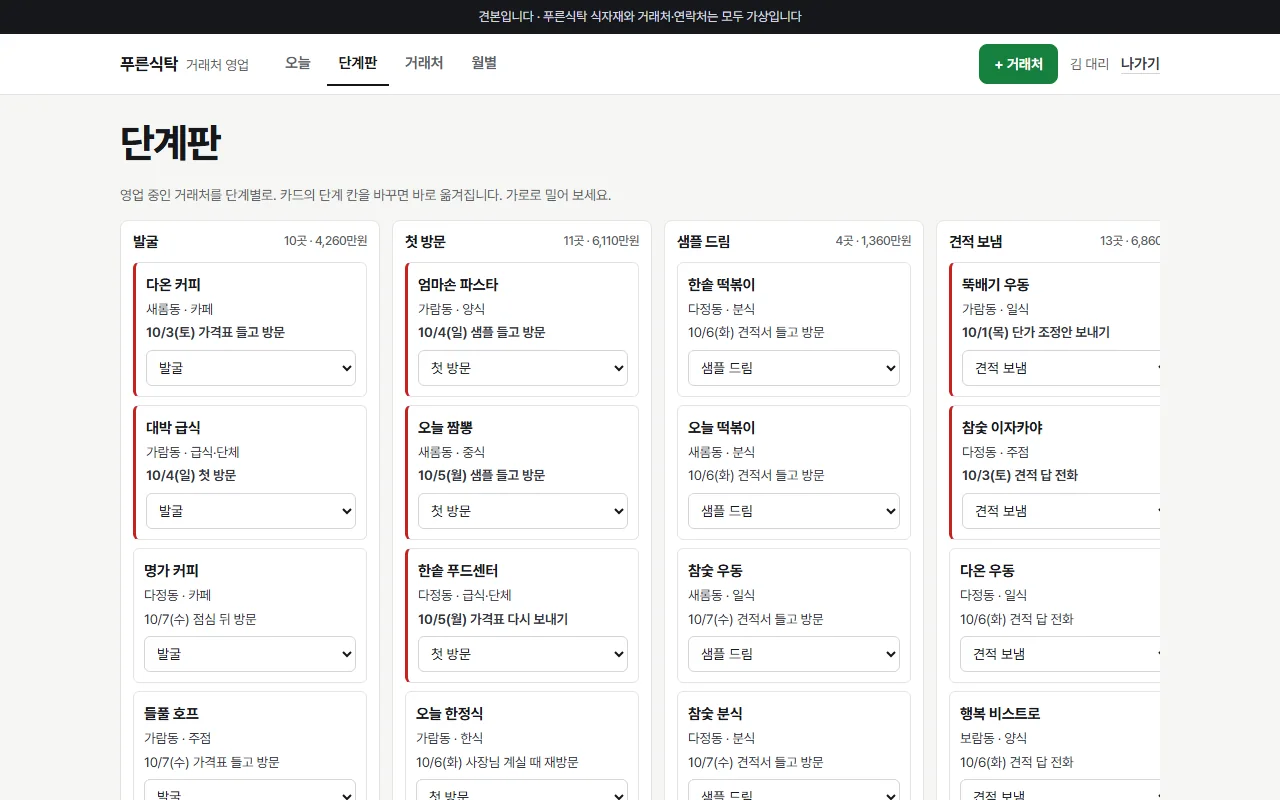Click the 참숯 분식 card title
1280x800 pixels.
tap(715, 714)
